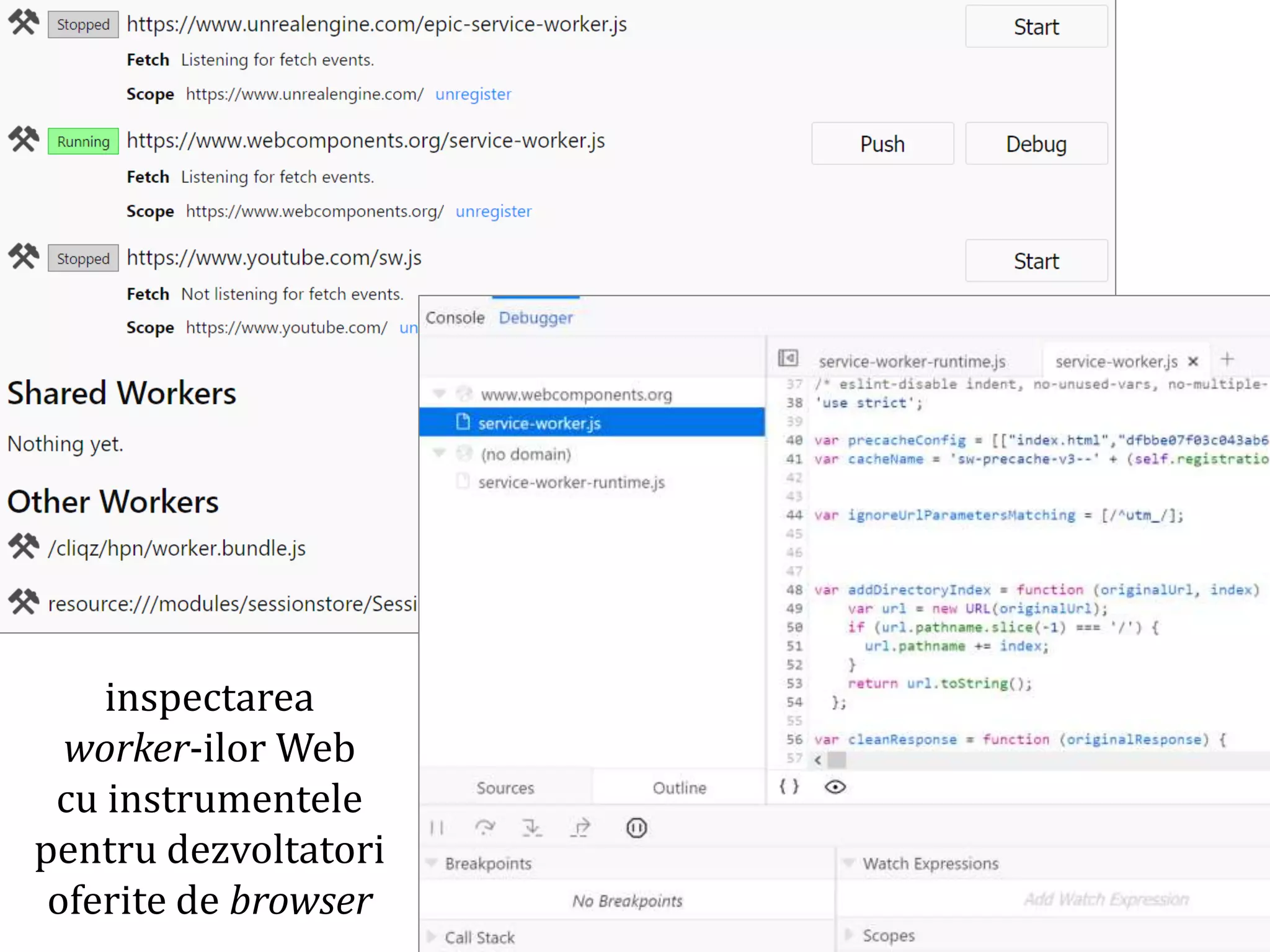Click the 'No Breakpoints' message
This screenshot has height=952, width=1270.
[x=627, y=901]
